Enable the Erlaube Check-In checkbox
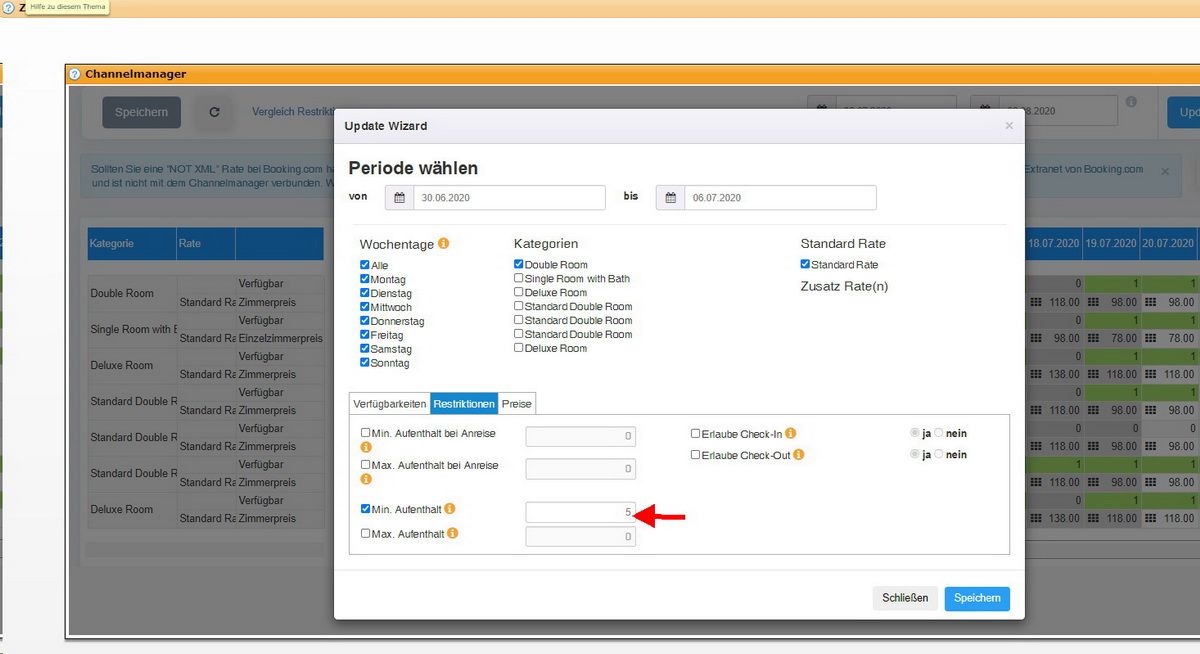Image resolution: width=1200 pixels, height=654 pixels. click(695, 434)
